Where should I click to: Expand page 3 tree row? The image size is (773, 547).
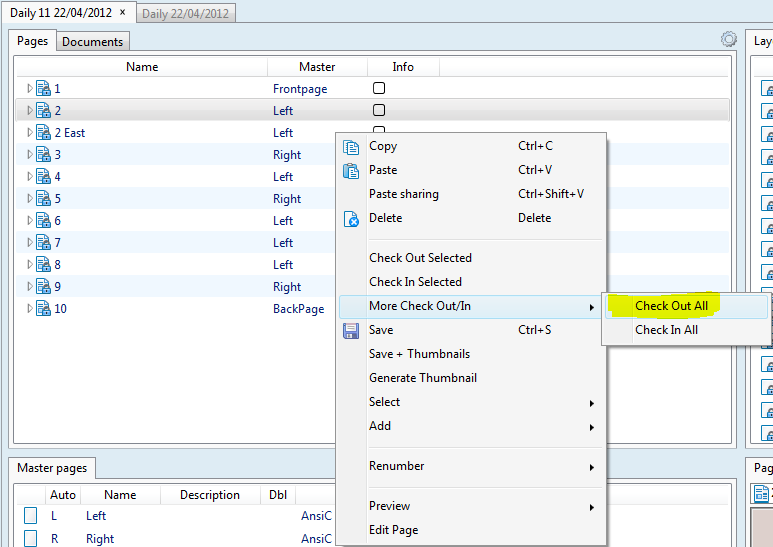pos(30,154)
